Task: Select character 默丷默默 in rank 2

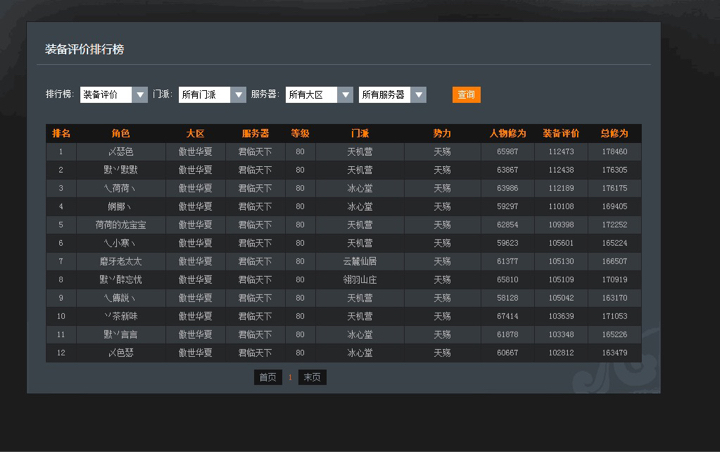Action: pos(121,170)
